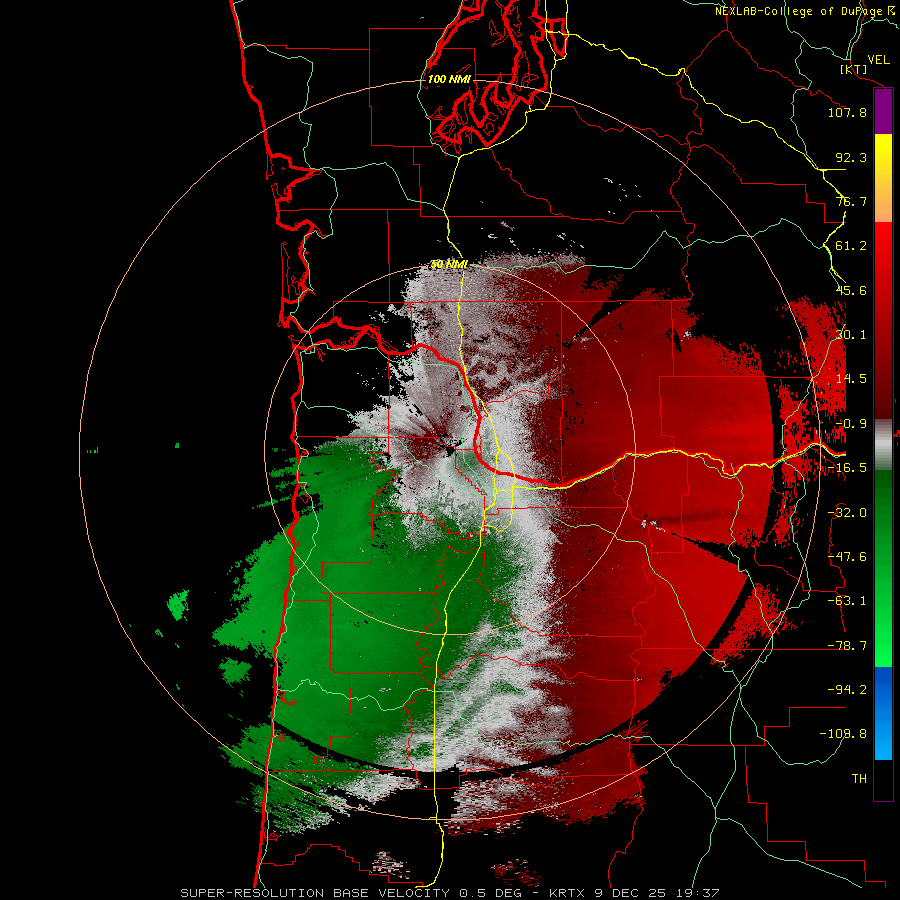
Task: Click the -16.5 velocity scale value
Action: 847,468
